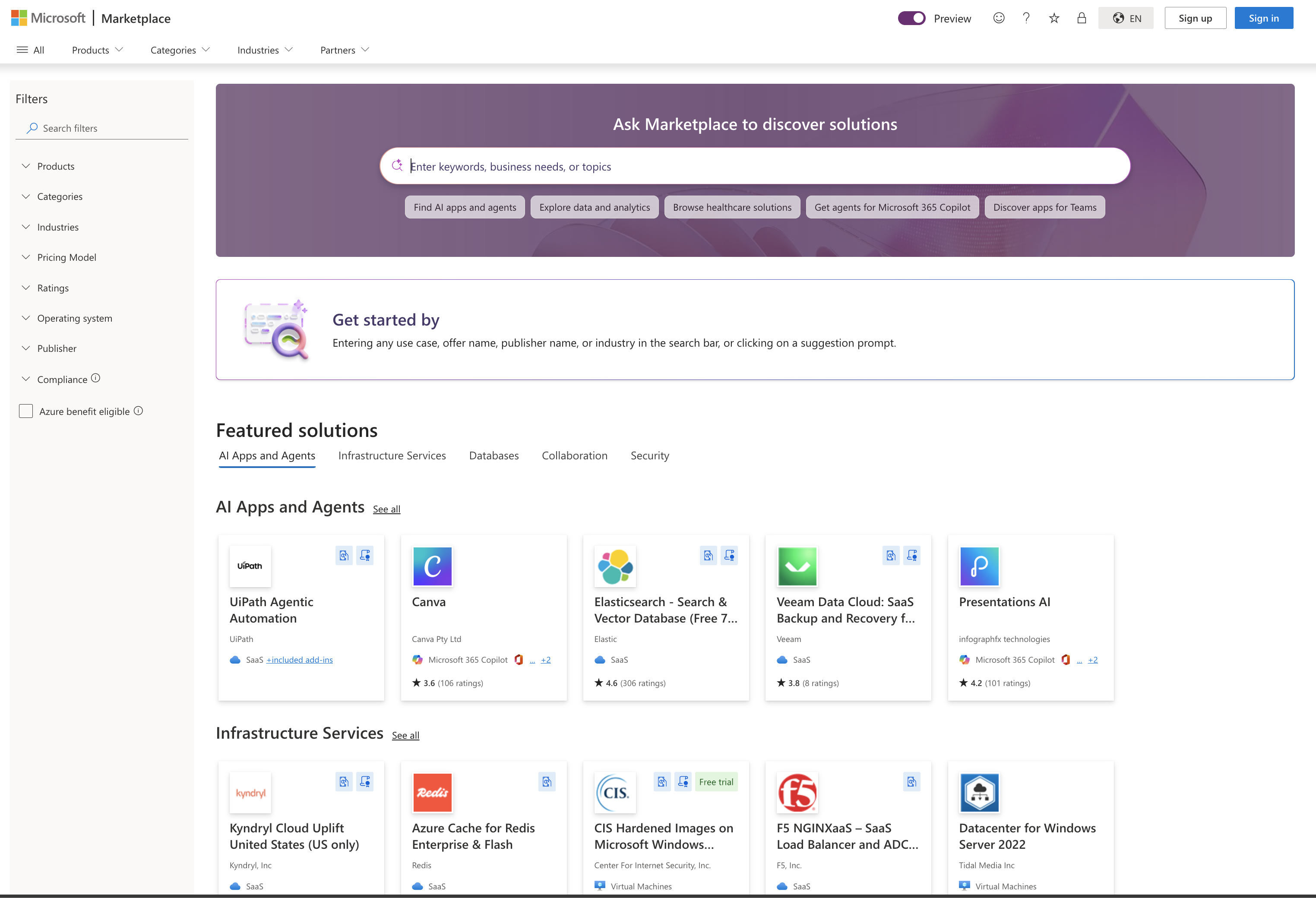The width and height of the screenshot is (1316, 898).
Task: Click Browse healthcare solutions suggestion
Action: point(732,207)
